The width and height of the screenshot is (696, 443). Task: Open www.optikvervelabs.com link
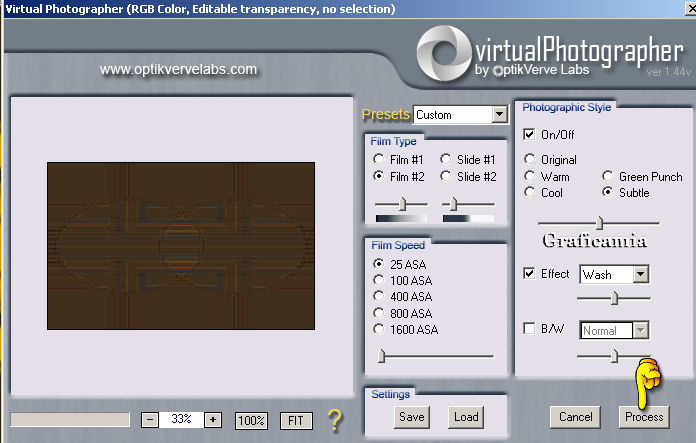click(178, 69)
